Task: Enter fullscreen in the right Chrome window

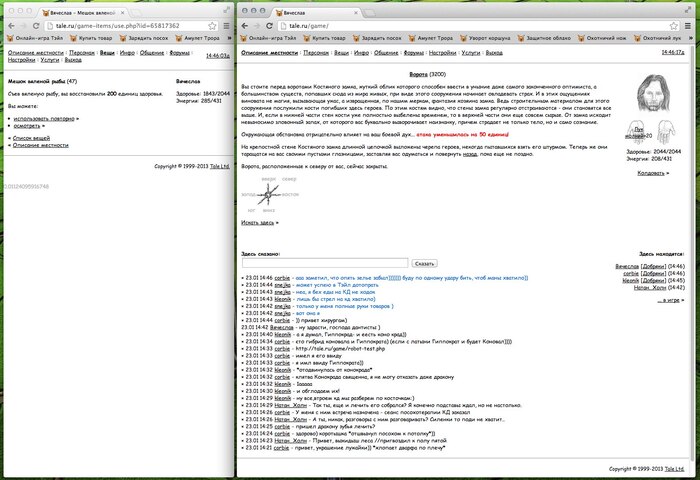Action: tap(688, 10)
